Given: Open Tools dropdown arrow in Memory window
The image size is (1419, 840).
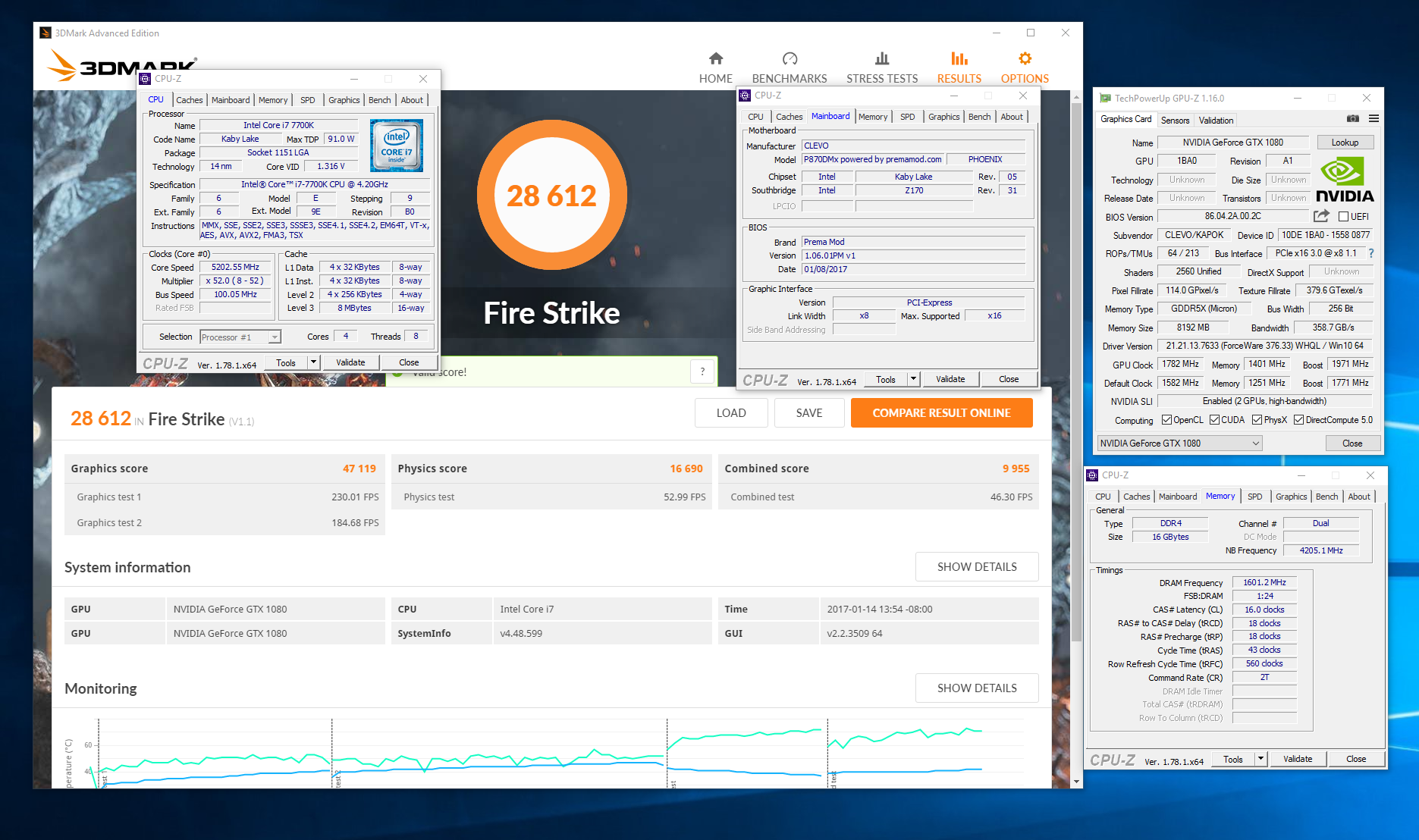Looking at the screenshot, I should [x=1260, y=759].
